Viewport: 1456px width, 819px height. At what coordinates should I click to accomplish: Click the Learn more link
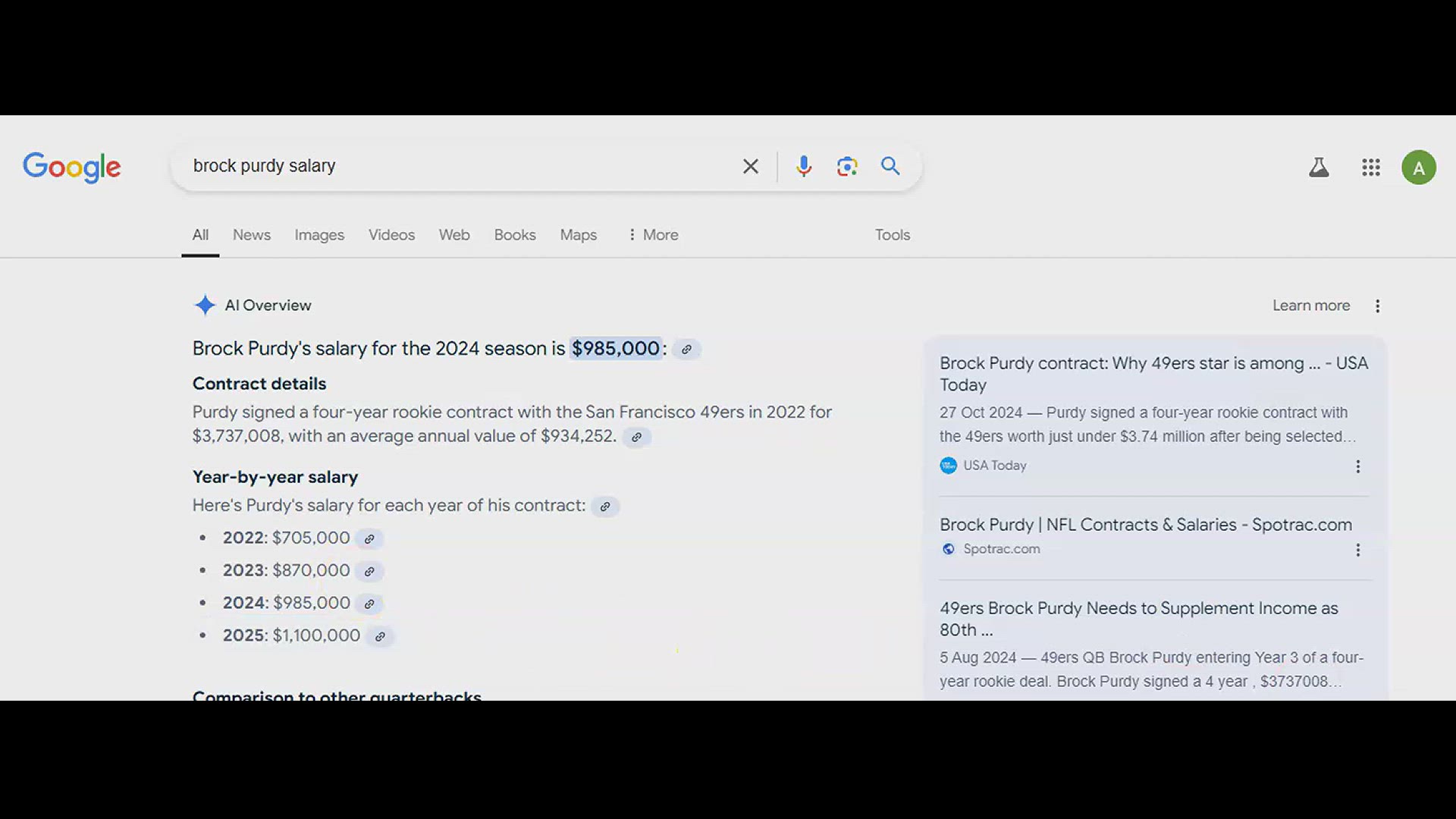[1311, 306]
